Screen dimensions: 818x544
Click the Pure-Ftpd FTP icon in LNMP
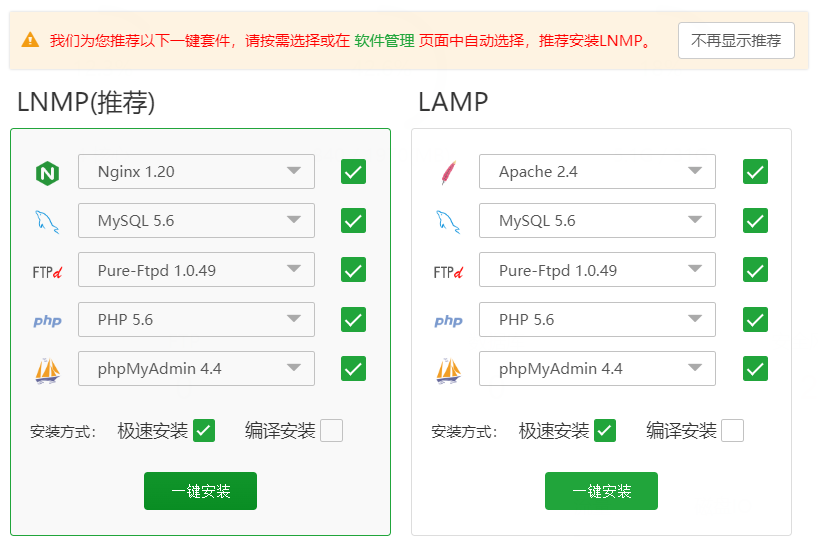click(x=47, y=271)
